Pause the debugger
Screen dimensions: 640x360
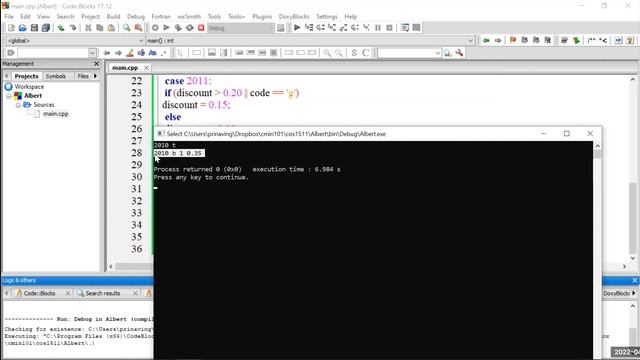coord(378,28)
